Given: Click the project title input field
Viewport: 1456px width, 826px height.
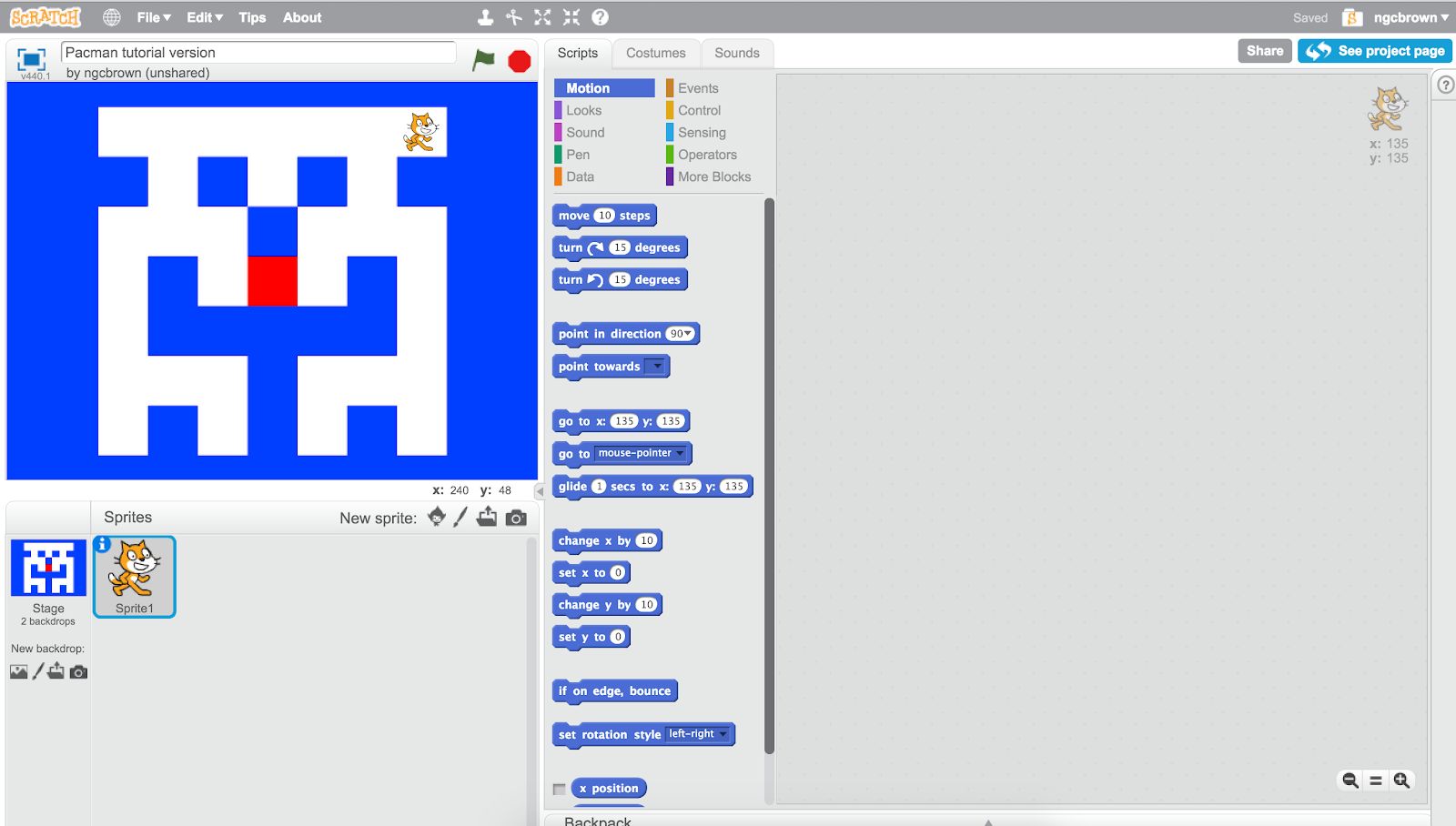Looking at the screenshot, I should tap(258, 53).
